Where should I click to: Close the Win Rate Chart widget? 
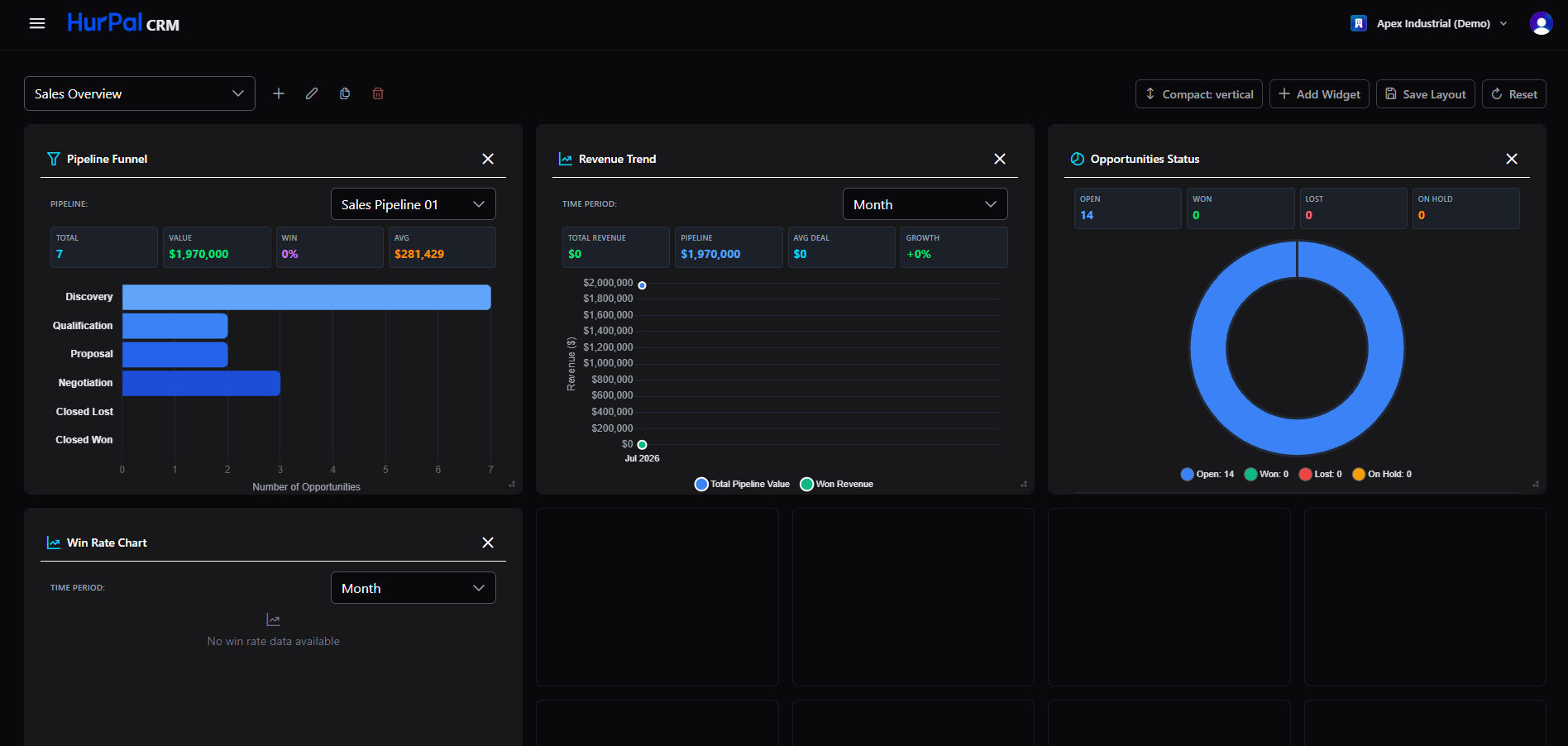[488, 543]
